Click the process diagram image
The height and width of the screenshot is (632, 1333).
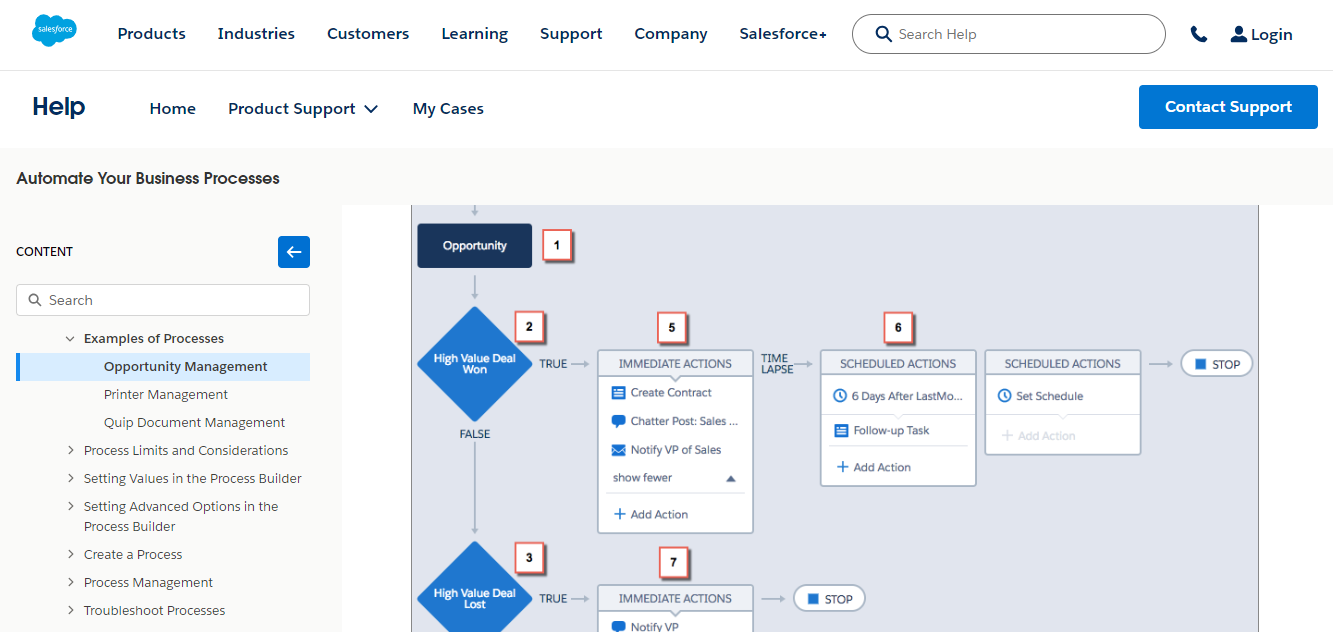pos(834,418)
